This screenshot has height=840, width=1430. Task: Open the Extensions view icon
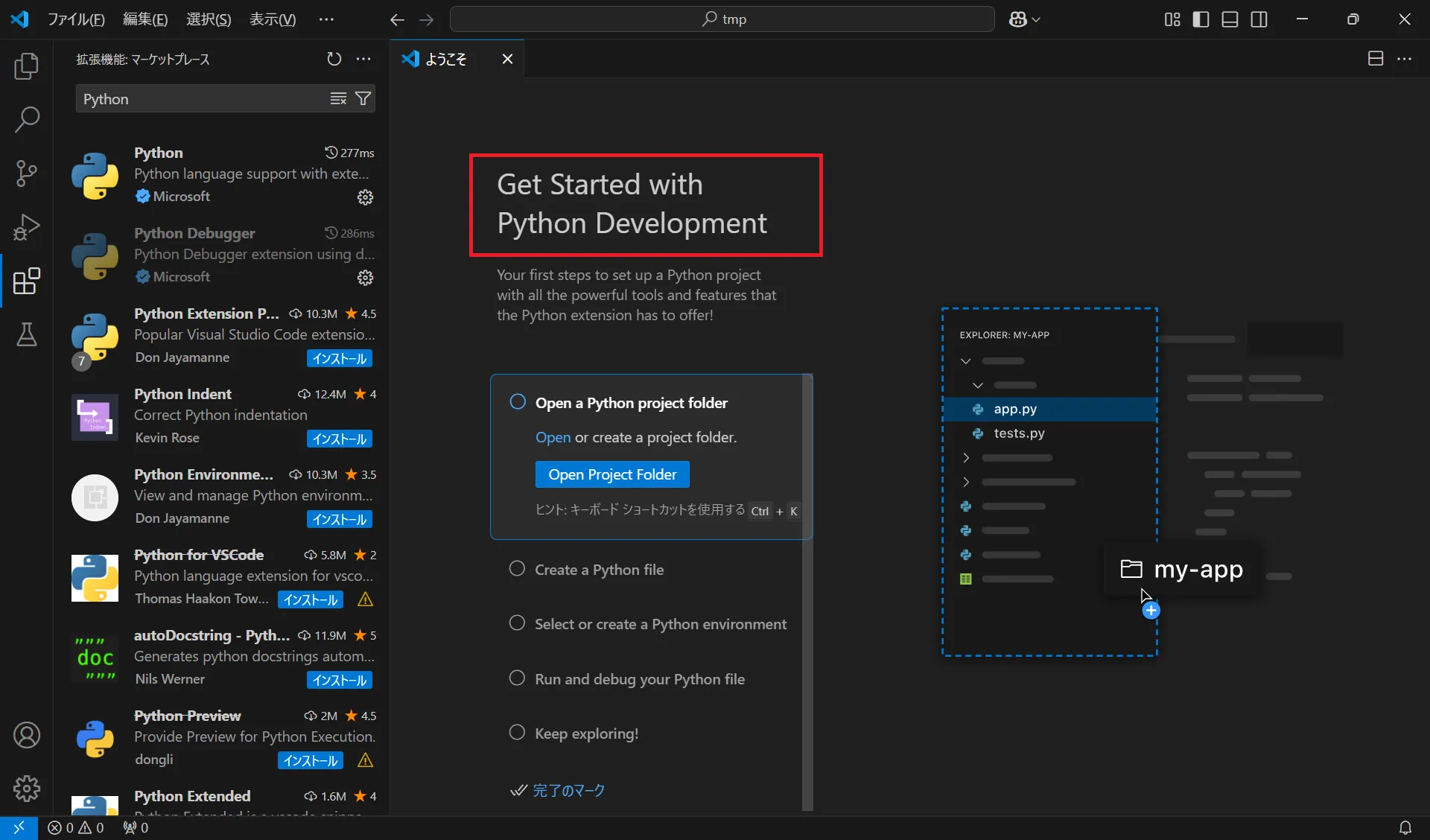[x=27, y=281]
